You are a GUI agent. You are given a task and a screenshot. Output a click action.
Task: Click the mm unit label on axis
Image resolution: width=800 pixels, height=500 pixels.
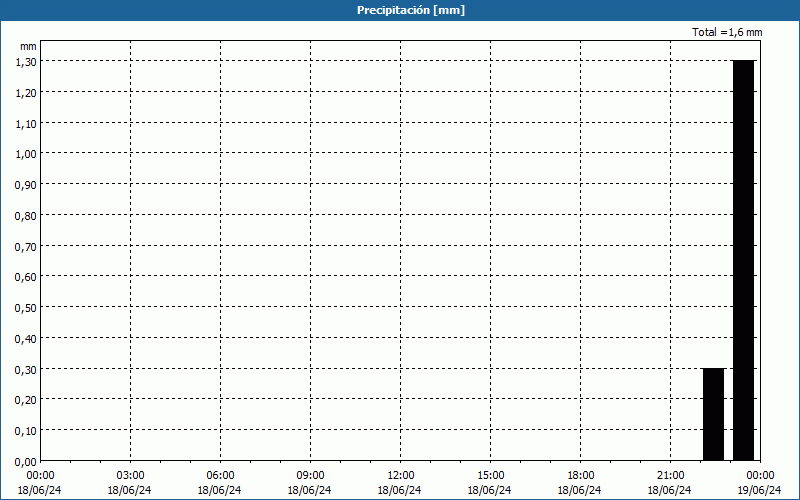28,46
